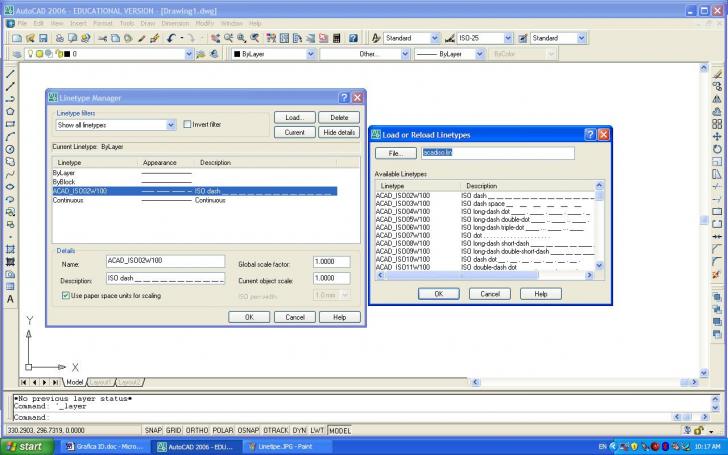Image resolution: width=728 pixels, height=455 pixels.
Task: Select the Circle draw tool
Action: (10, 149)
